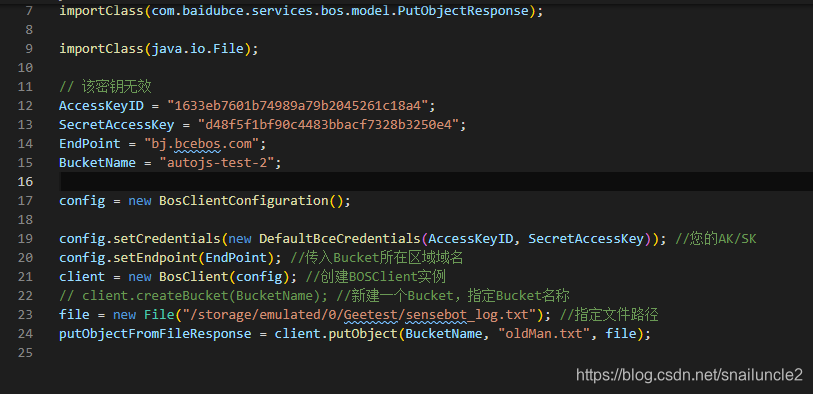Click the comment "//指定文件路径"

click(x=609, y=315)
